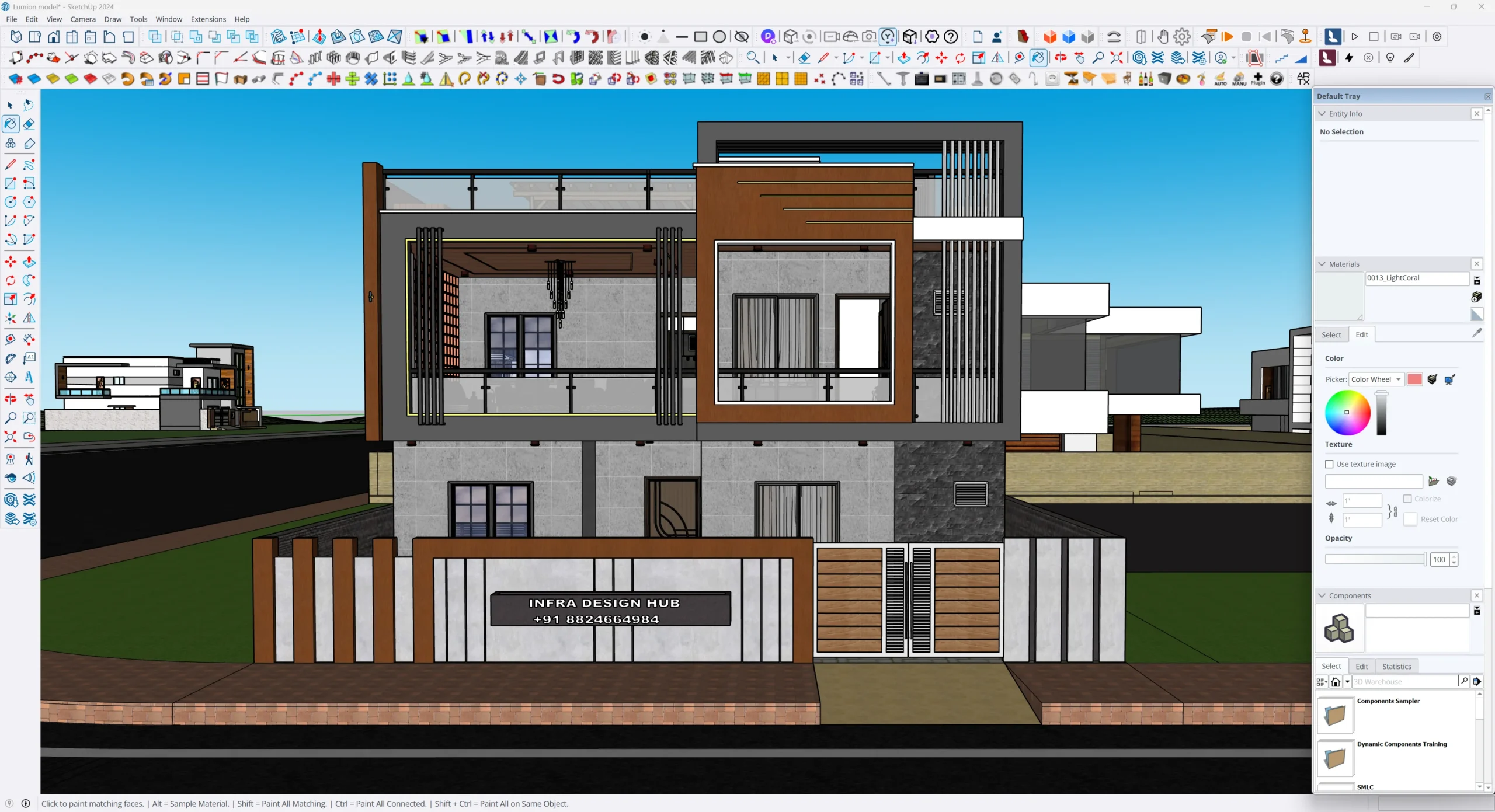Screen dimensions: 1495x812
Task: Choose the Lasso Select tool
Action: pos(29,105)
